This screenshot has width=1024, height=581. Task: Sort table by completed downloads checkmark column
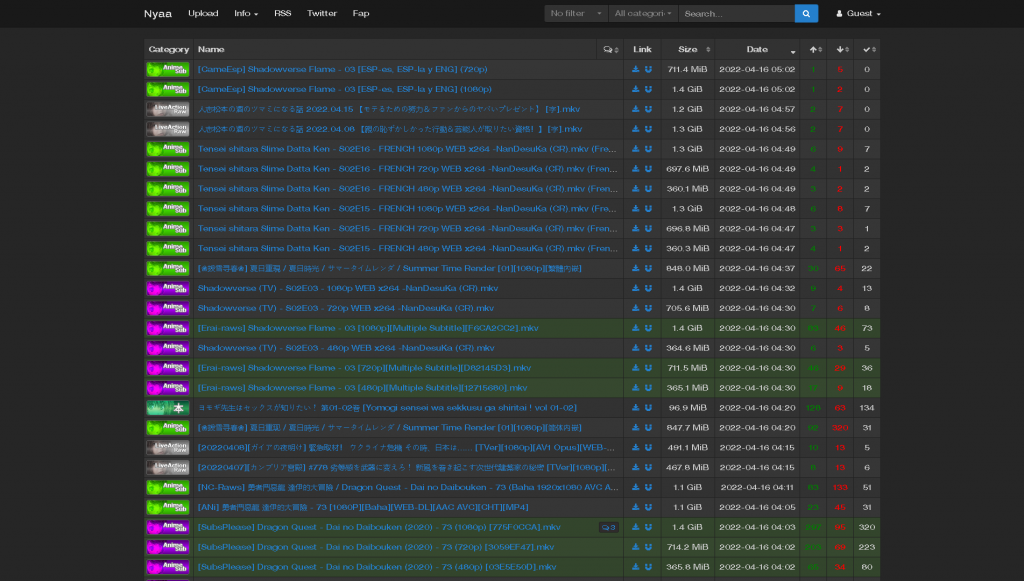[867, 49]
